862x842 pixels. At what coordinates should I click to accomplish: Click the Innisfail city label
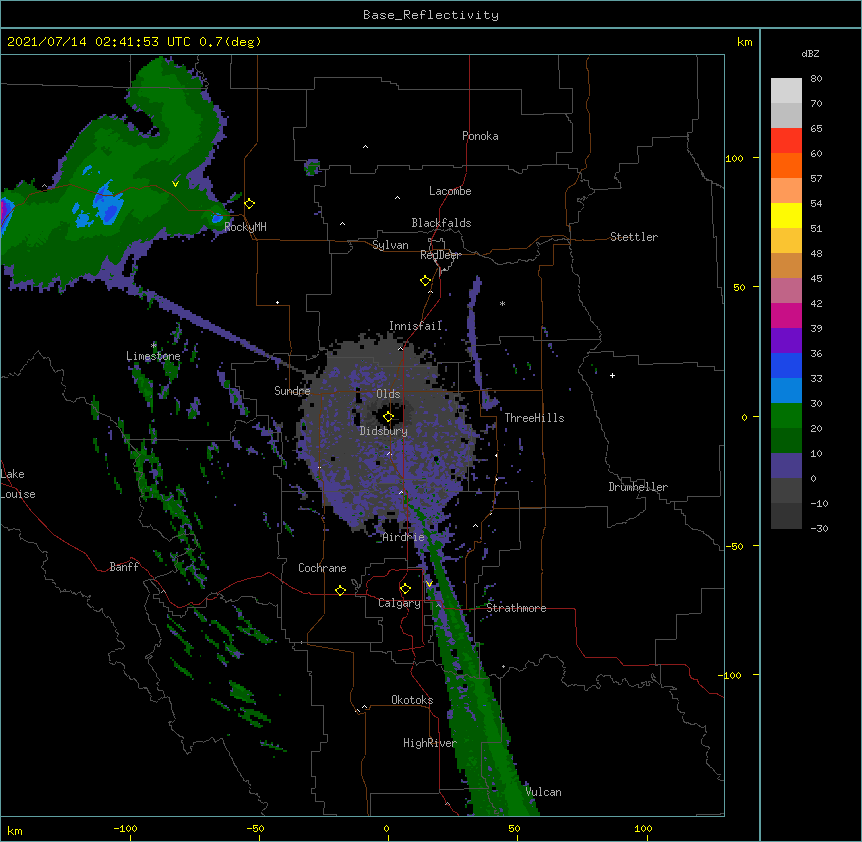416,326
